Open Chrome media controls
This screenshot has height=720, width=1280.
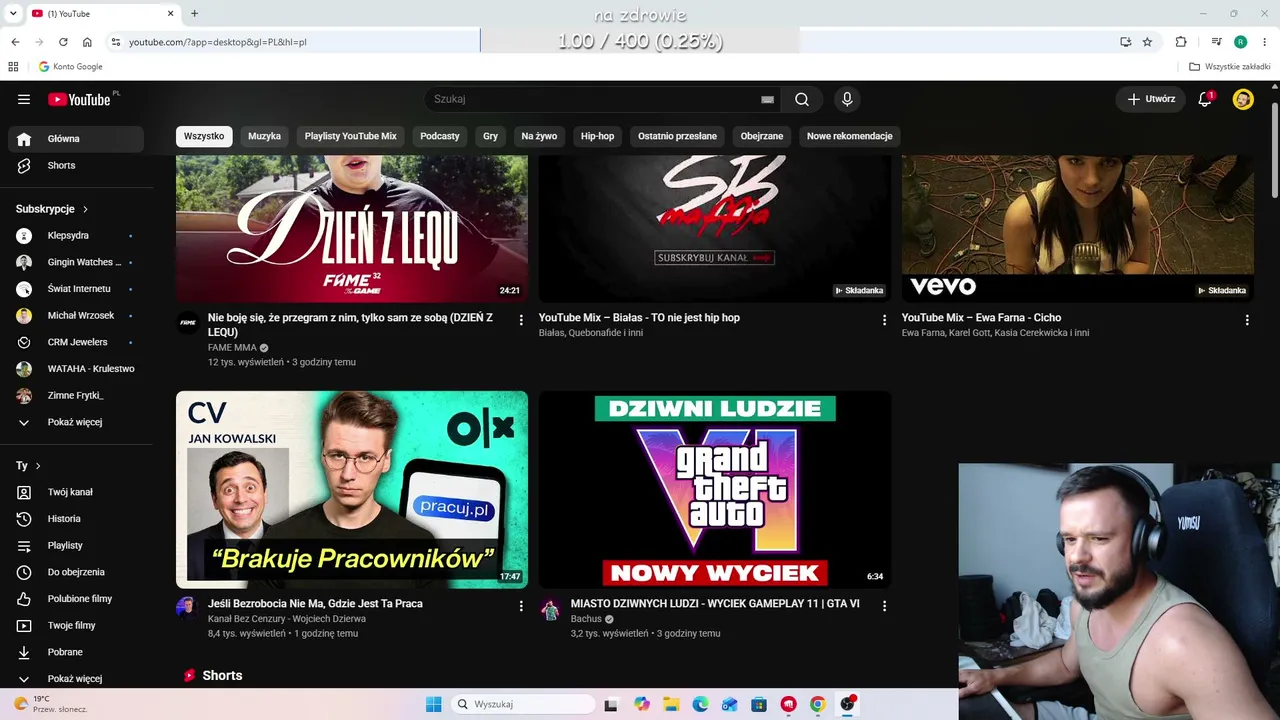point(1216,42)
